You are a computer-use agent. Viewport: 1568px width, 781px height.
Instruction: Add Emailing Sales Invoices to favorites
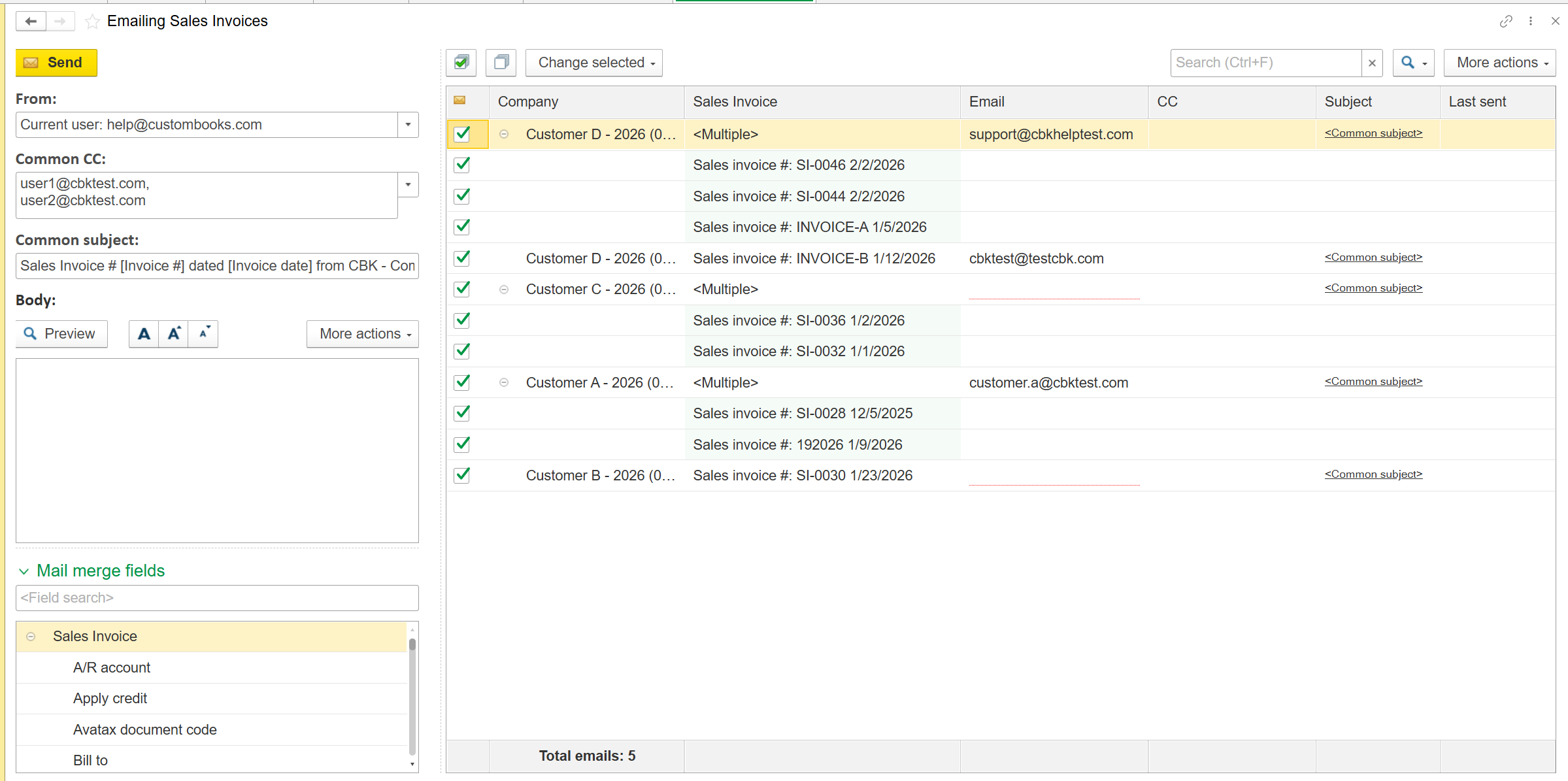(93, 22)
